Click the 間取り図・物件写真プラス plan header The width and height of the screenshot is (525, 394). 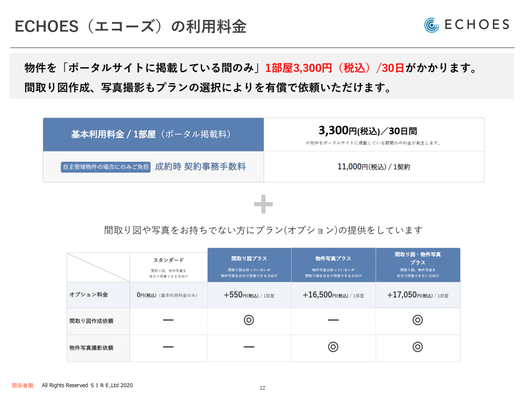tap(418, 265)
